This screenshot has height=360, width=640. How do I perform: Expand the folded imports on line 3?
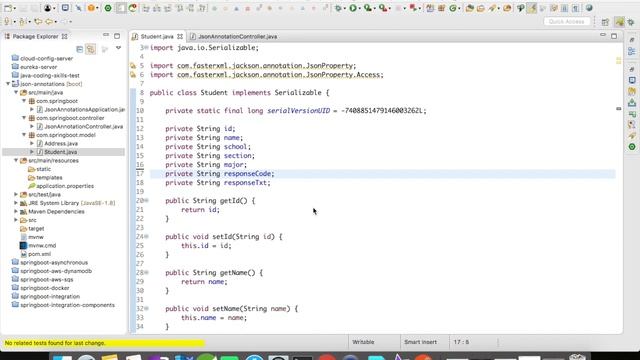(x=146, y=48)
